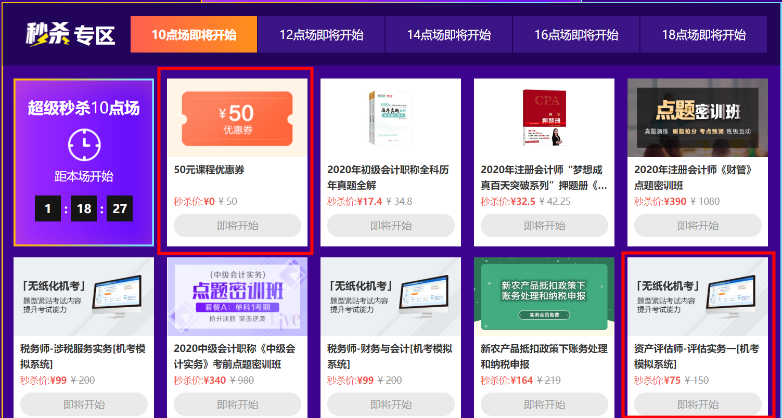Click the crossed-out ¥219 original price
The height and width of the screenshot is (418, 782).
pos(550,380)
